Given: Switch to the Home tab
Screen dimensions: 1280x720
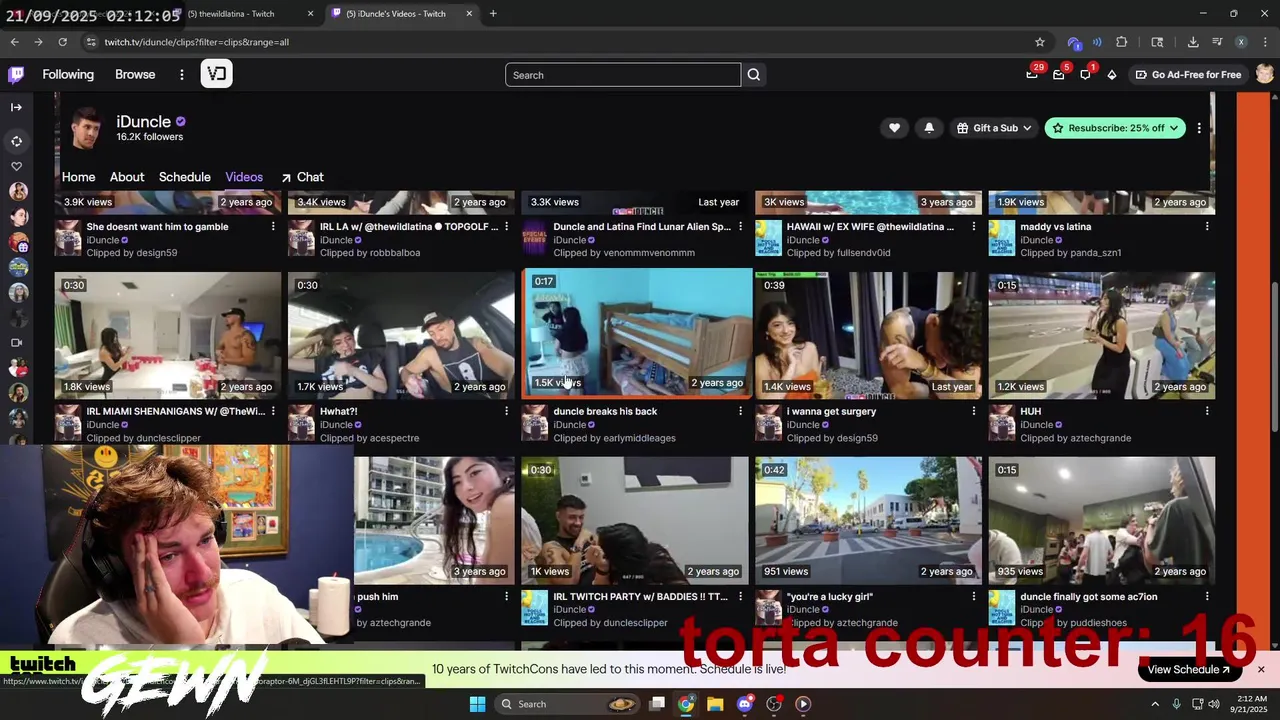Looking at the screenshot, I should tap(79, 177).
